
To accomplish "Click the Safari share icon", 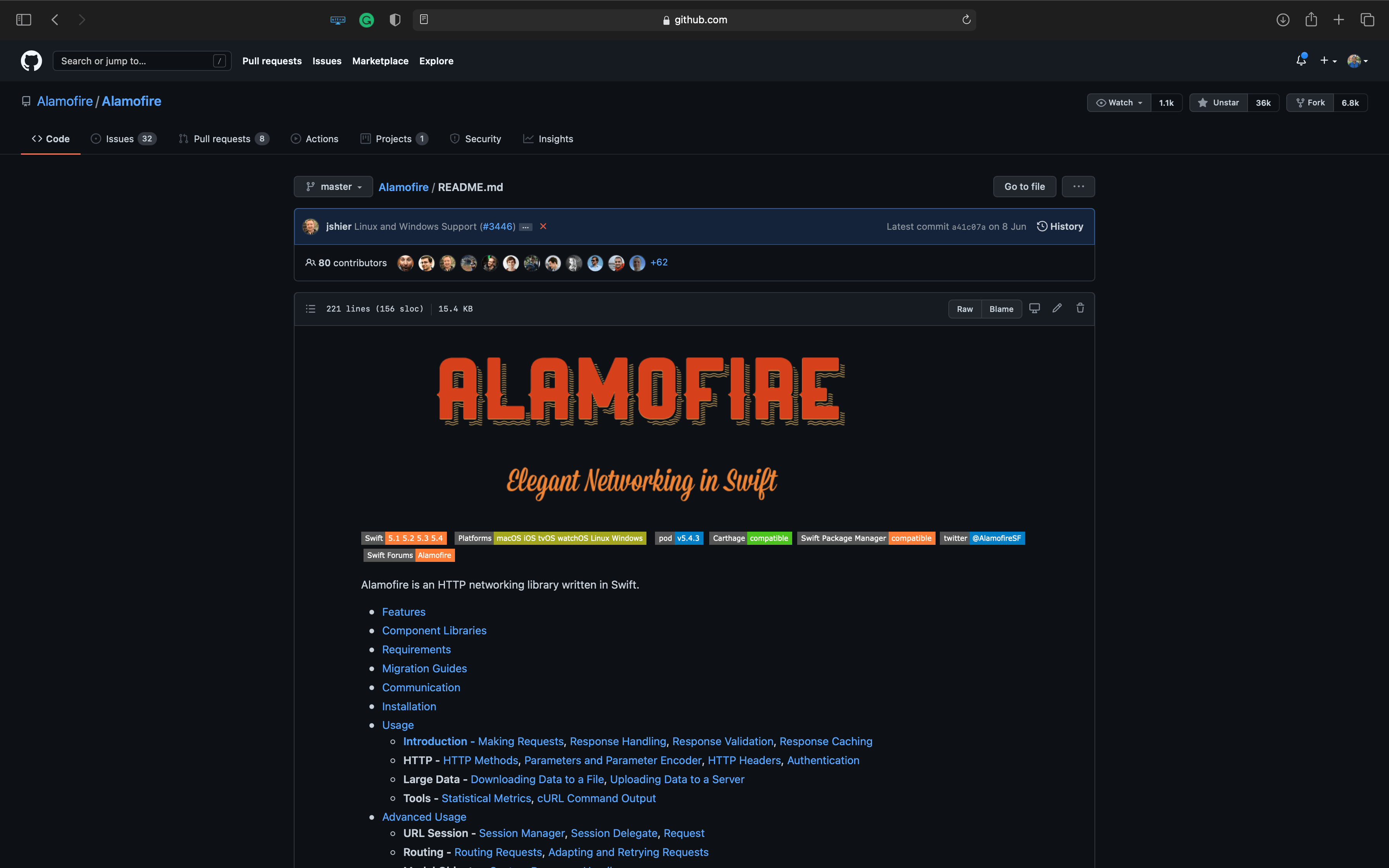I will pos(1311,19).
